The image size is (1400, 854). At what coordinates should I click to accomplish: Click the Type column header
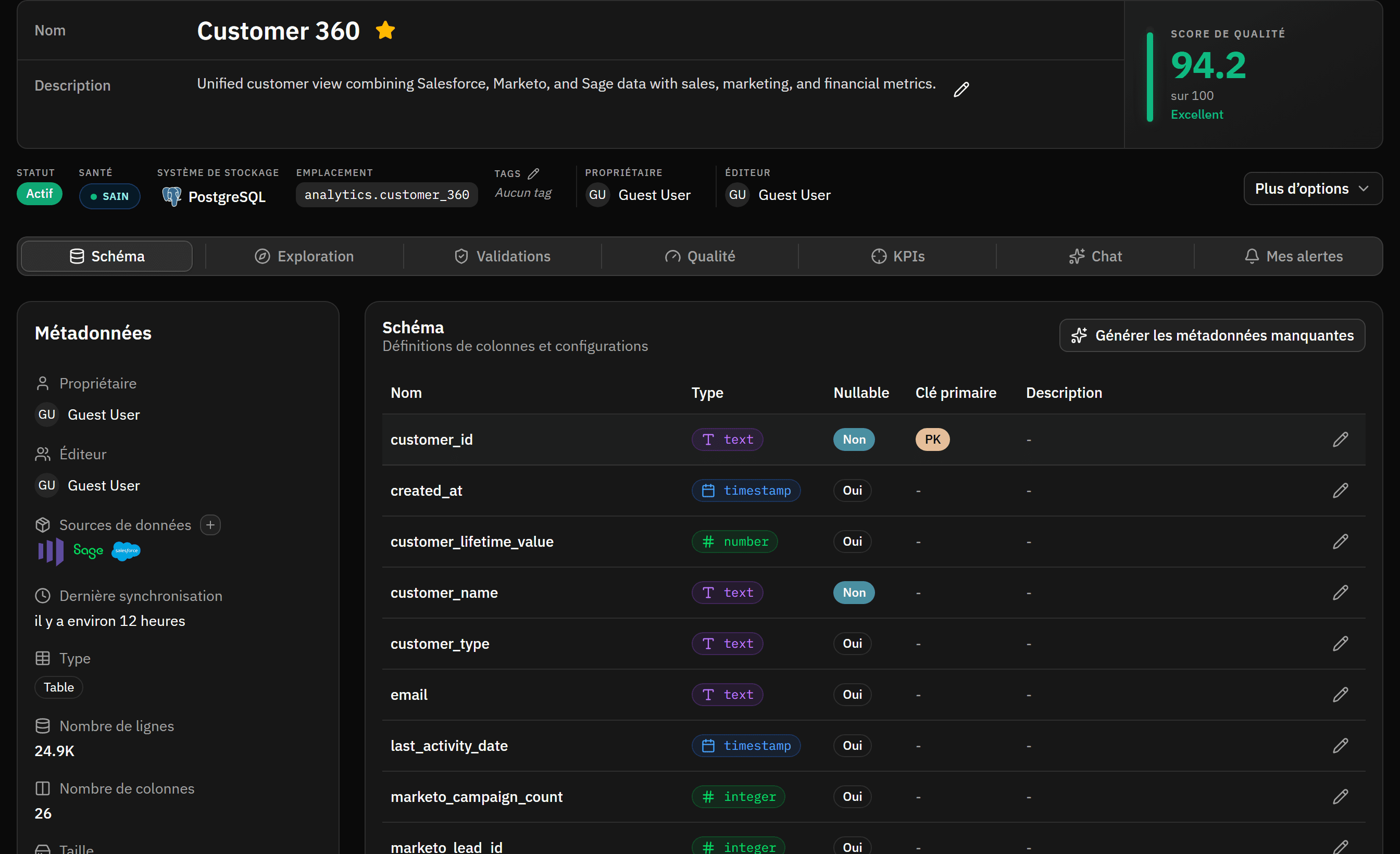(707, 393)
